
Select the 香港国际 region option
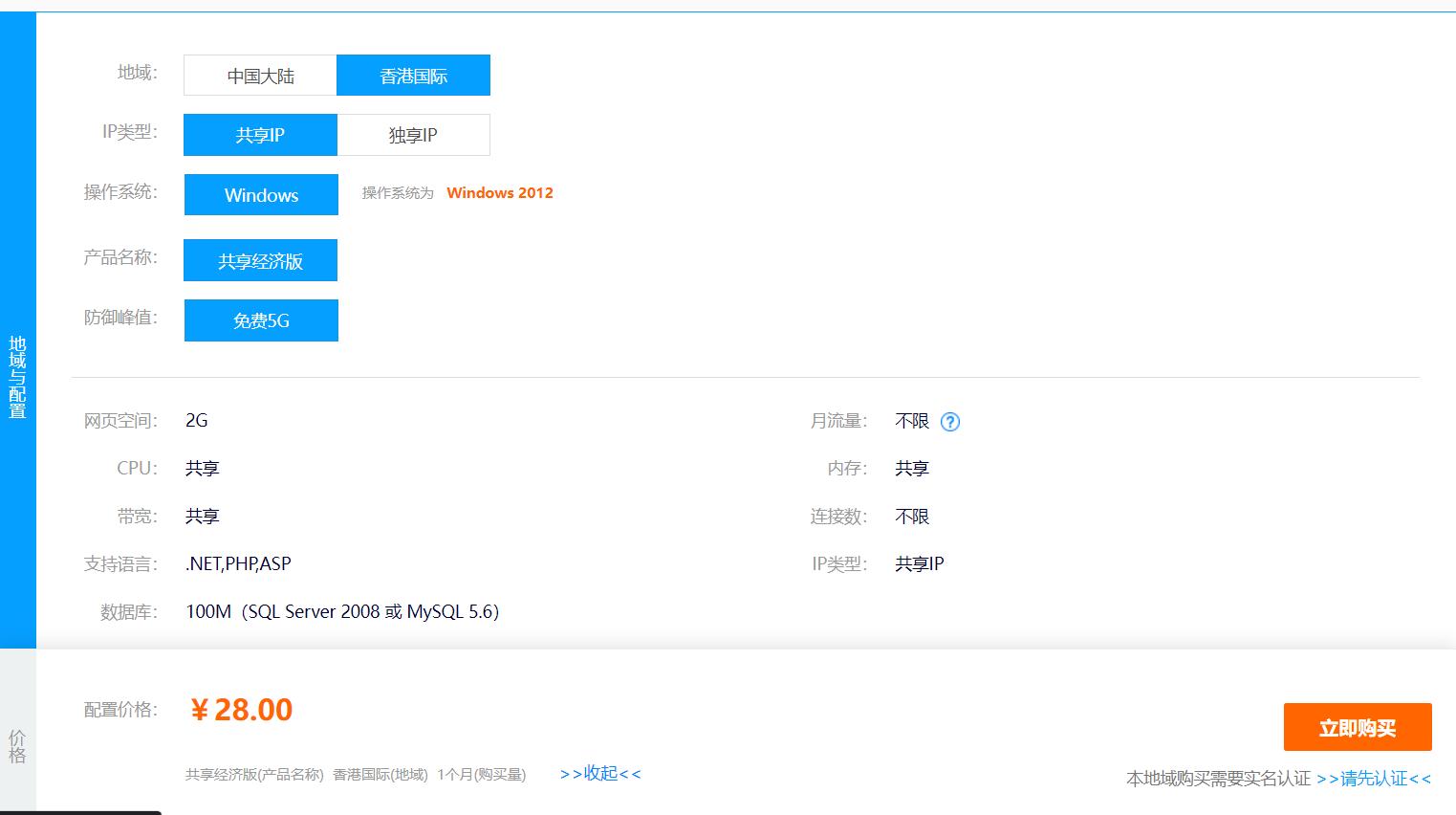tap(413, 75)
